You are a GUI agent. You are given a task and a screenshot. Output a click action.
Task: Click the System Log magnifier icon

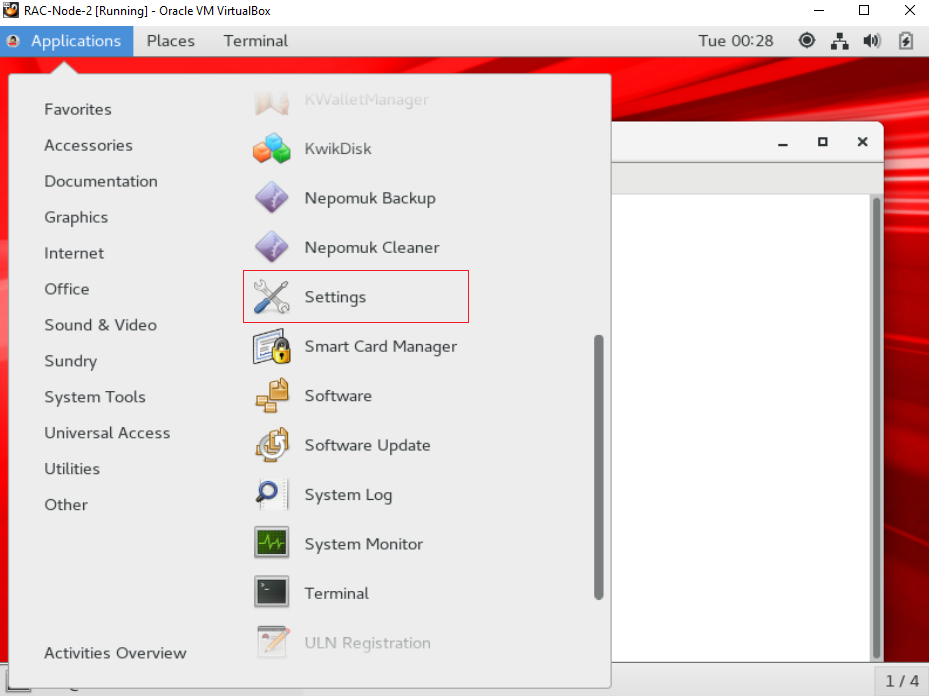(x=271, y=494)
